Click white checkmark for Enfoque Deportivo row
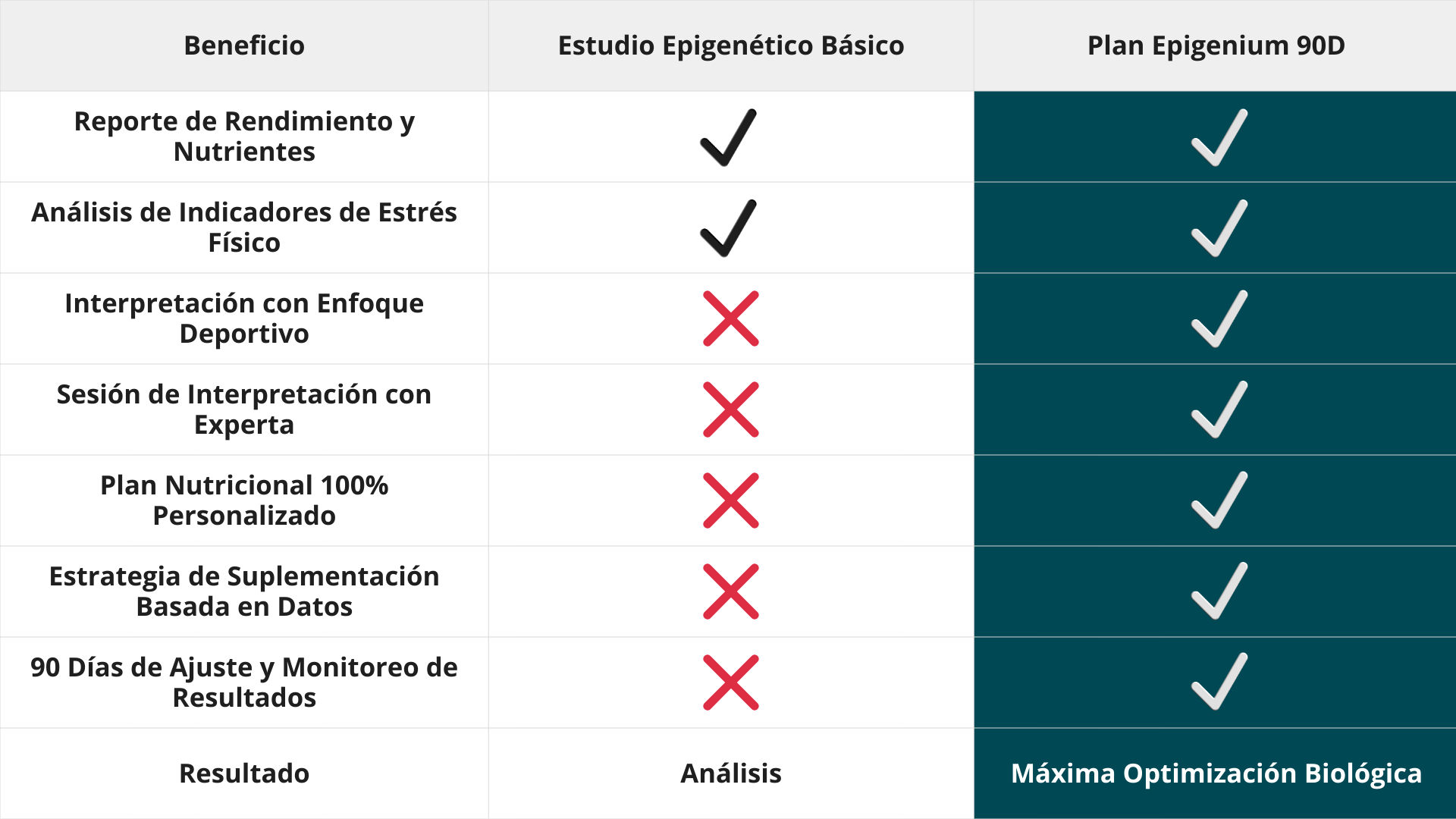Image resolution: width=1456 pixels, height=819 pixels. tap(1219, 319)
